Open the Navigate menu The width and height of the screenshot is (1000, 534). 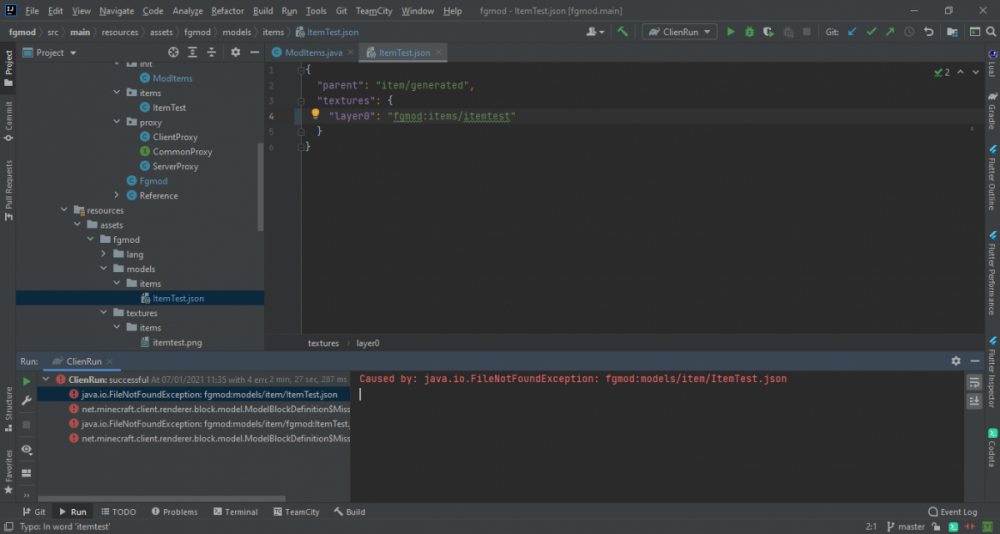click(117, 11)
